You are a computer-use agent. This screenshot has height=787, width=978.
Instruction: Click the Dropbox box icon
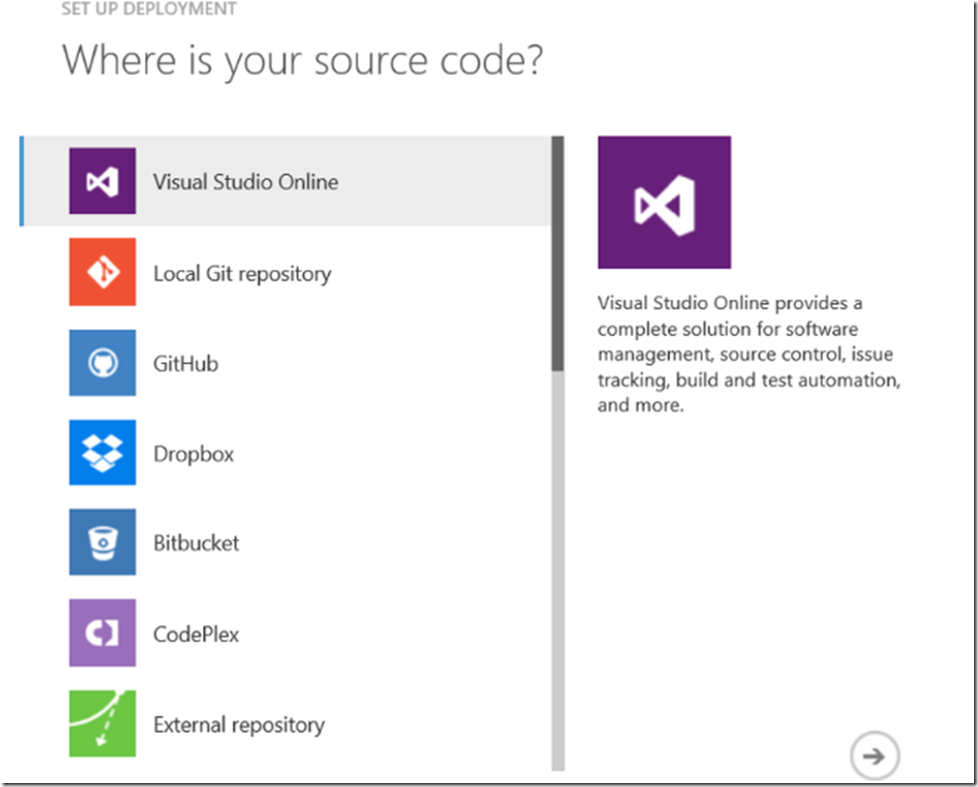[x=102, y=453]
